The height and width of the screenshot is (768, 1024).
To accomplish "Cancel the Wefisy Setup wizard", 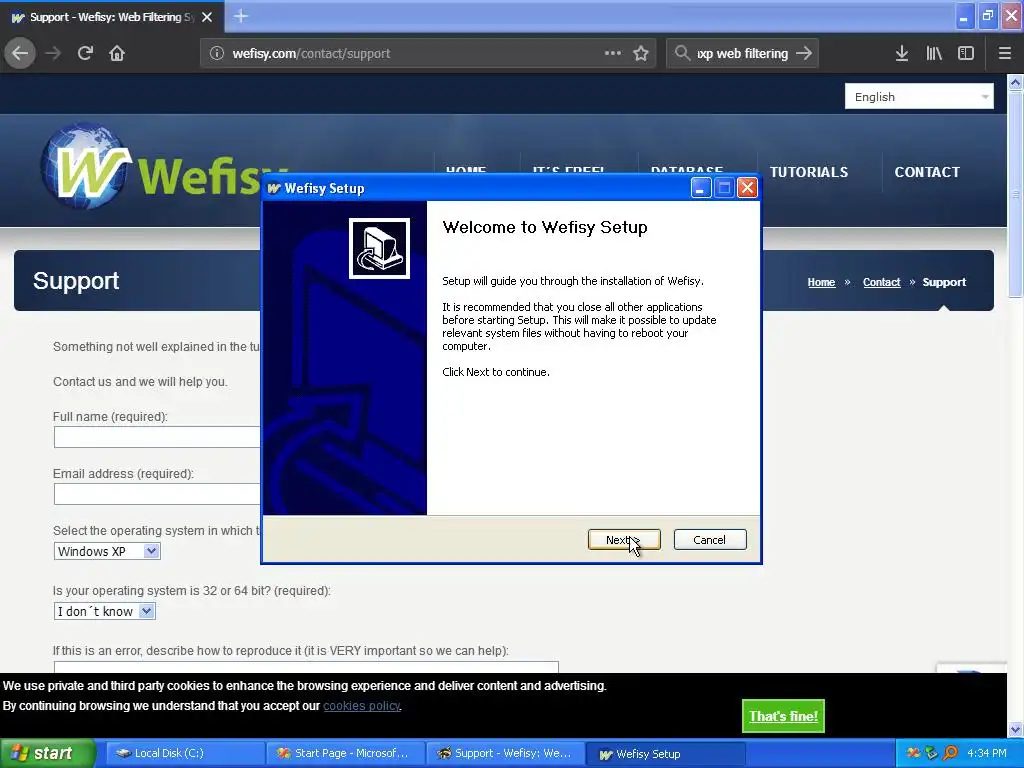I will (709, 539).
